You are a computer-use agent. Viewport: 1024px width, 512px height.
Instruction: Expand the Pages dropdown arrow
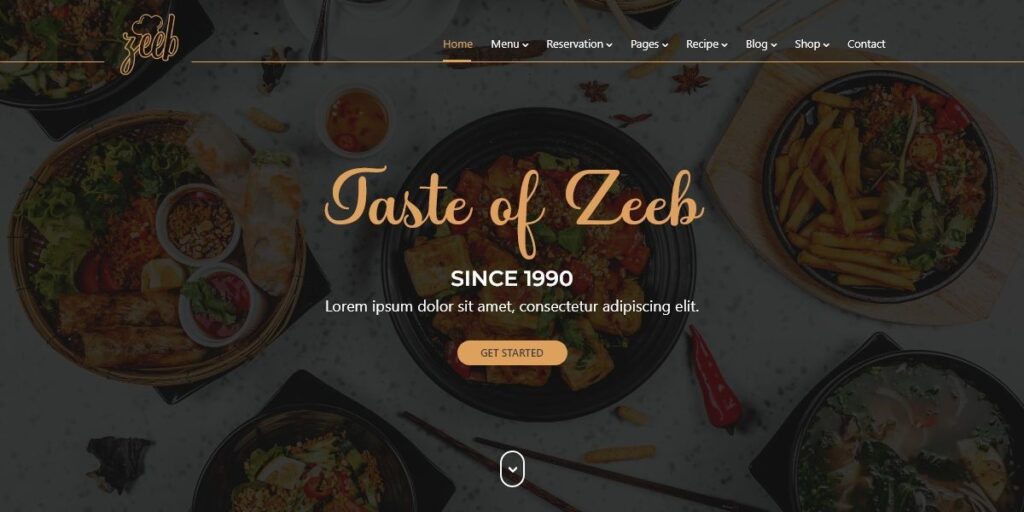[665, 45]
